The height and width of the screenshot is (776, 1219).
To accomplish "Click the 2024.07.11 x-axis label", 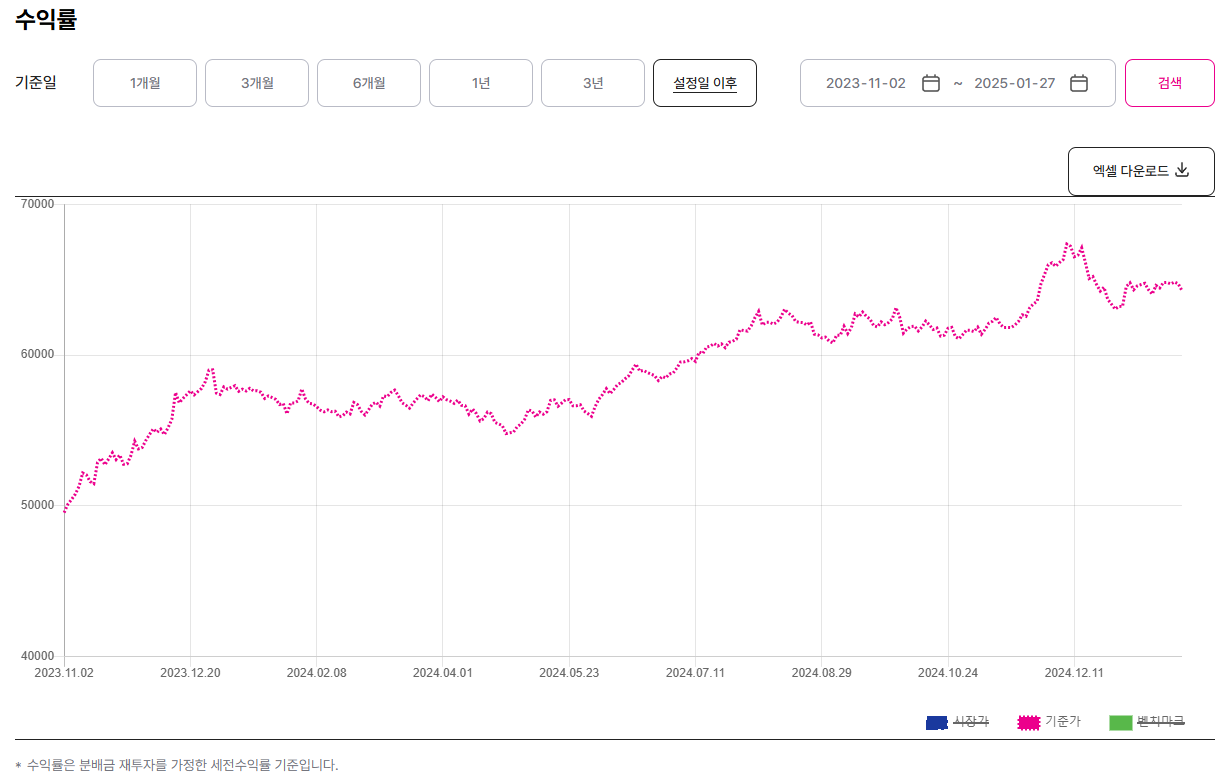I will [x=695, y=673].
